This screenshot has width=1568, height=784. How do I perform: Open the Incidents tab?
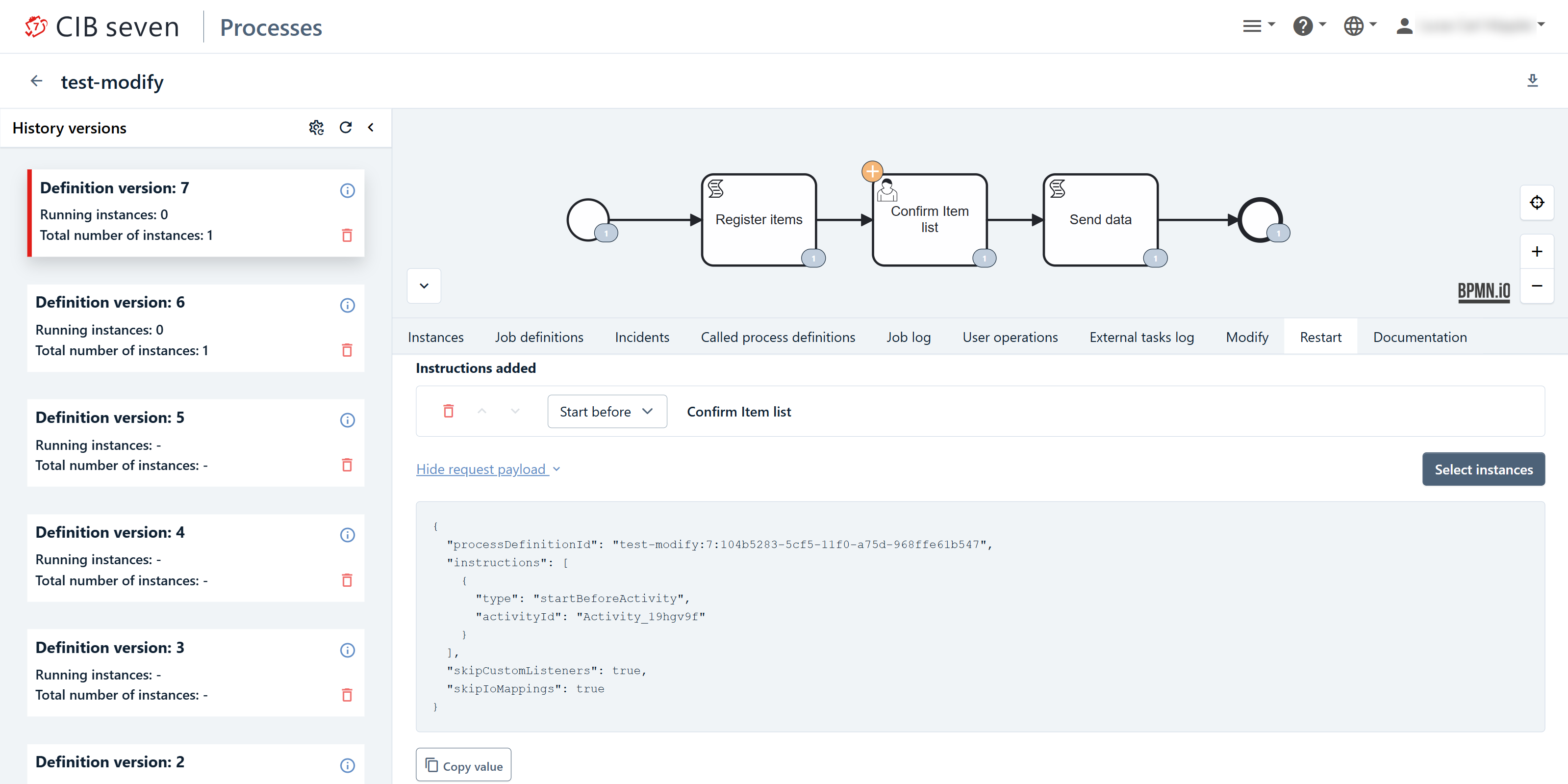pyautogui.click(x=641, y=337)
